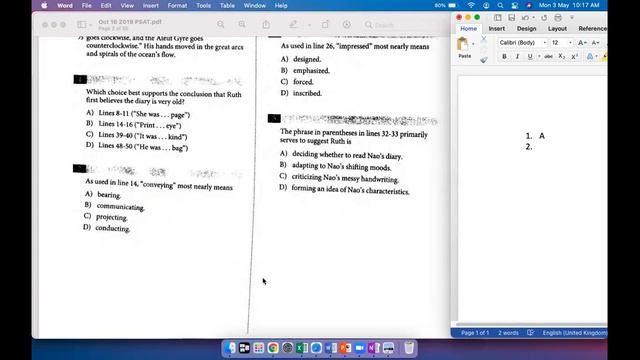Click the Paste clipboard icon in Word

tap(463, 44)
